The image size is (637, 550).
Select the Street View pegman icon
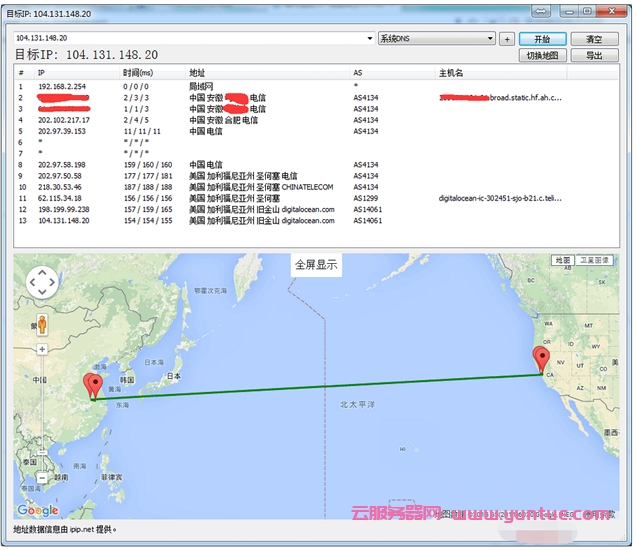pos(42,325)
